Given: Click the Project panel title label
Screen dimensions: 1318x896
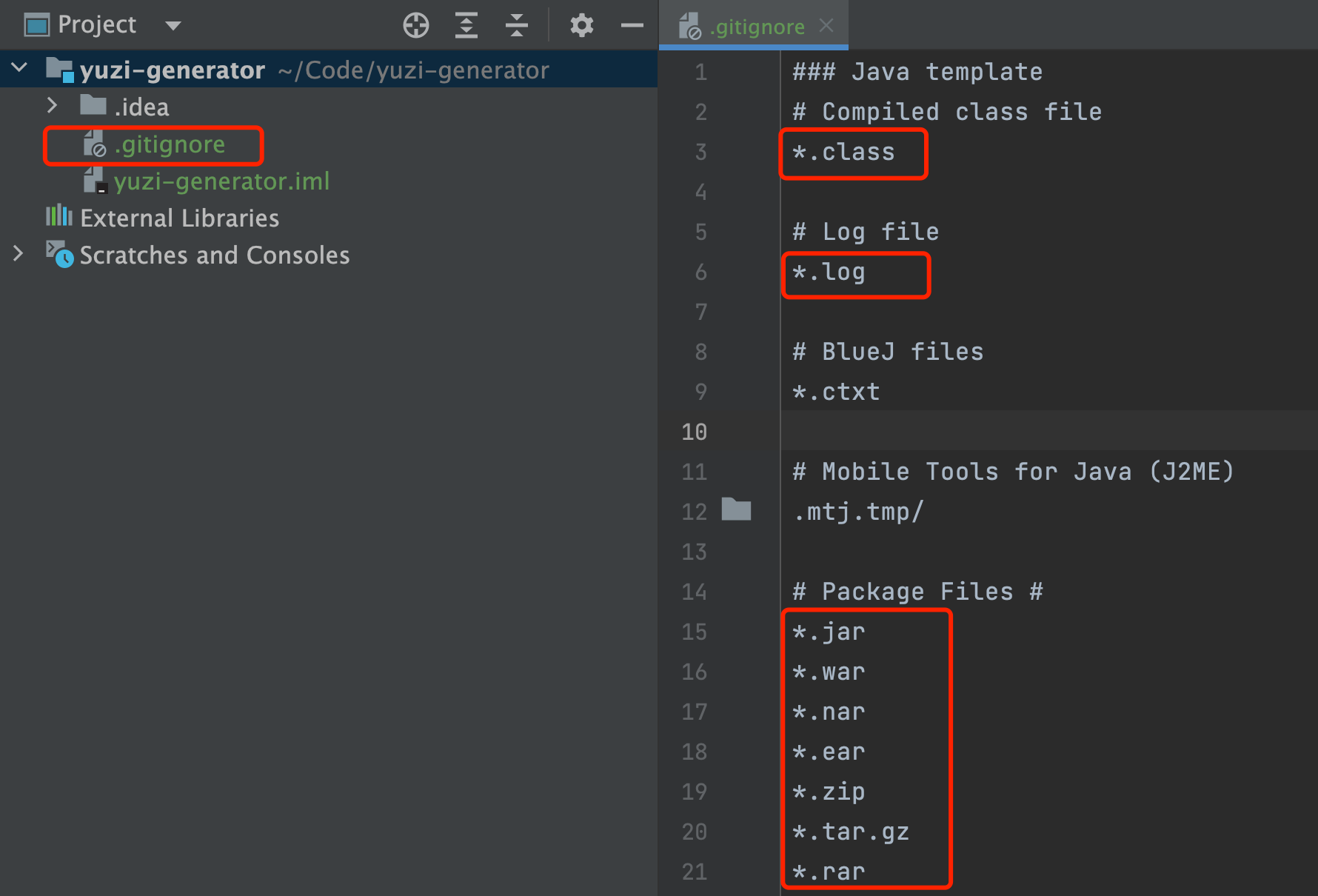Looking at the screenshot, I should coord(97,25).
